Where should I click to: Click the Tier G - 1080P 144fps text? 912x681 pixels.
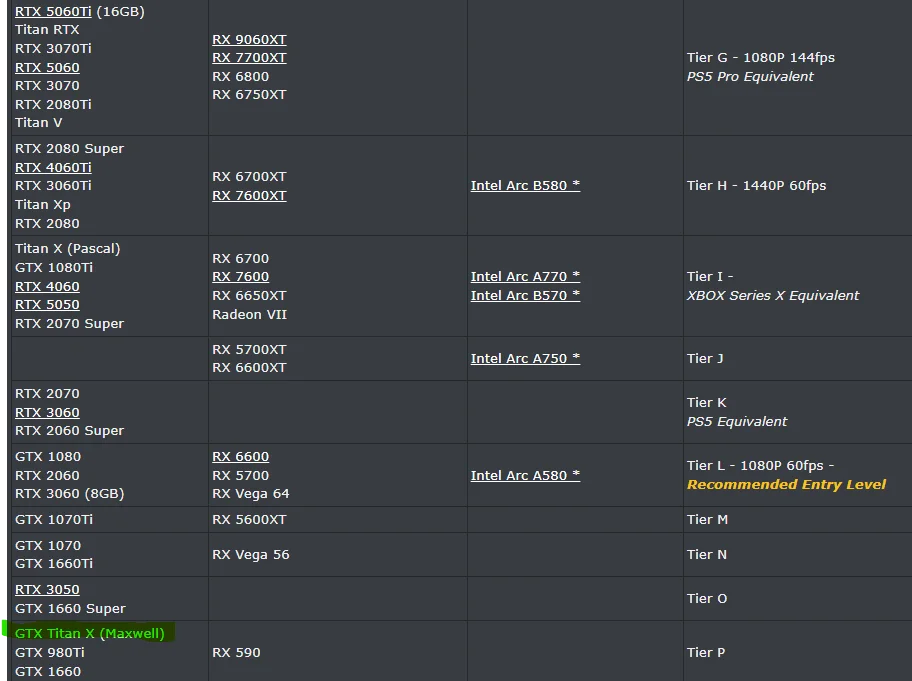pyautogui.click(x=760, y=58)
